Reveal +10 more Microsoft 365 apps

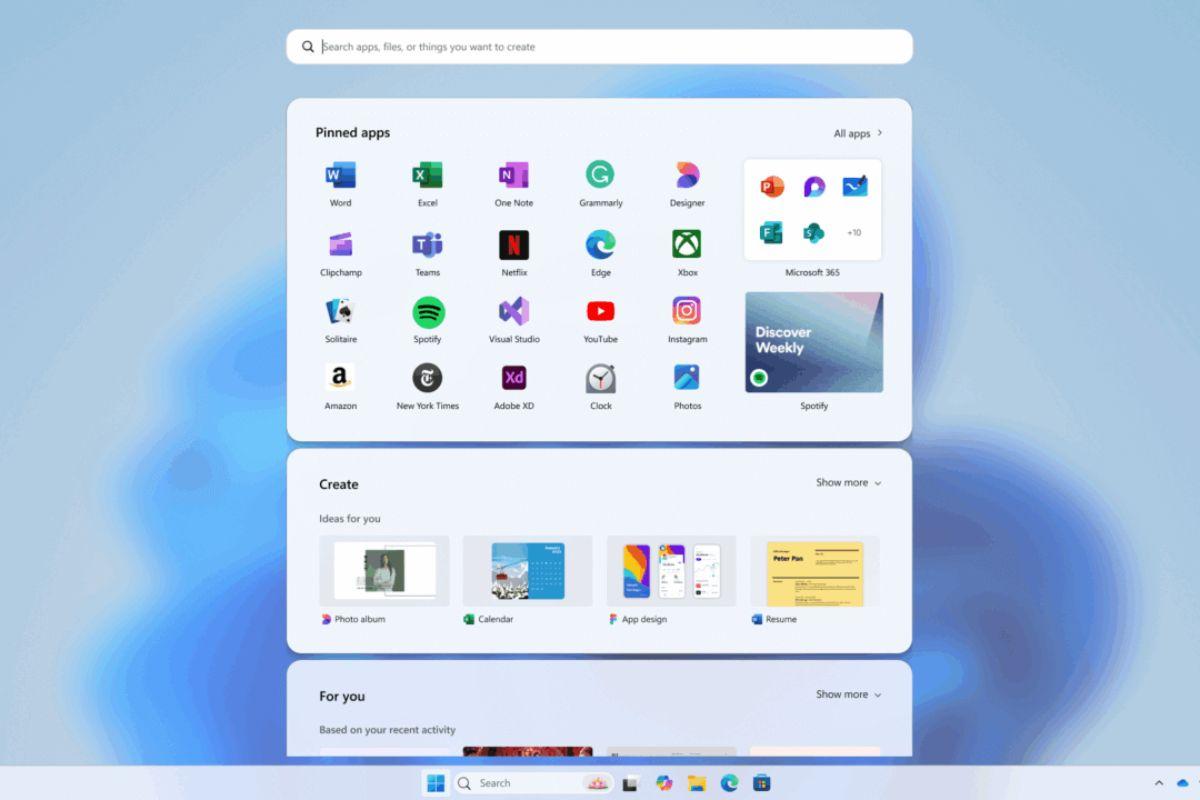pos(854,232)
